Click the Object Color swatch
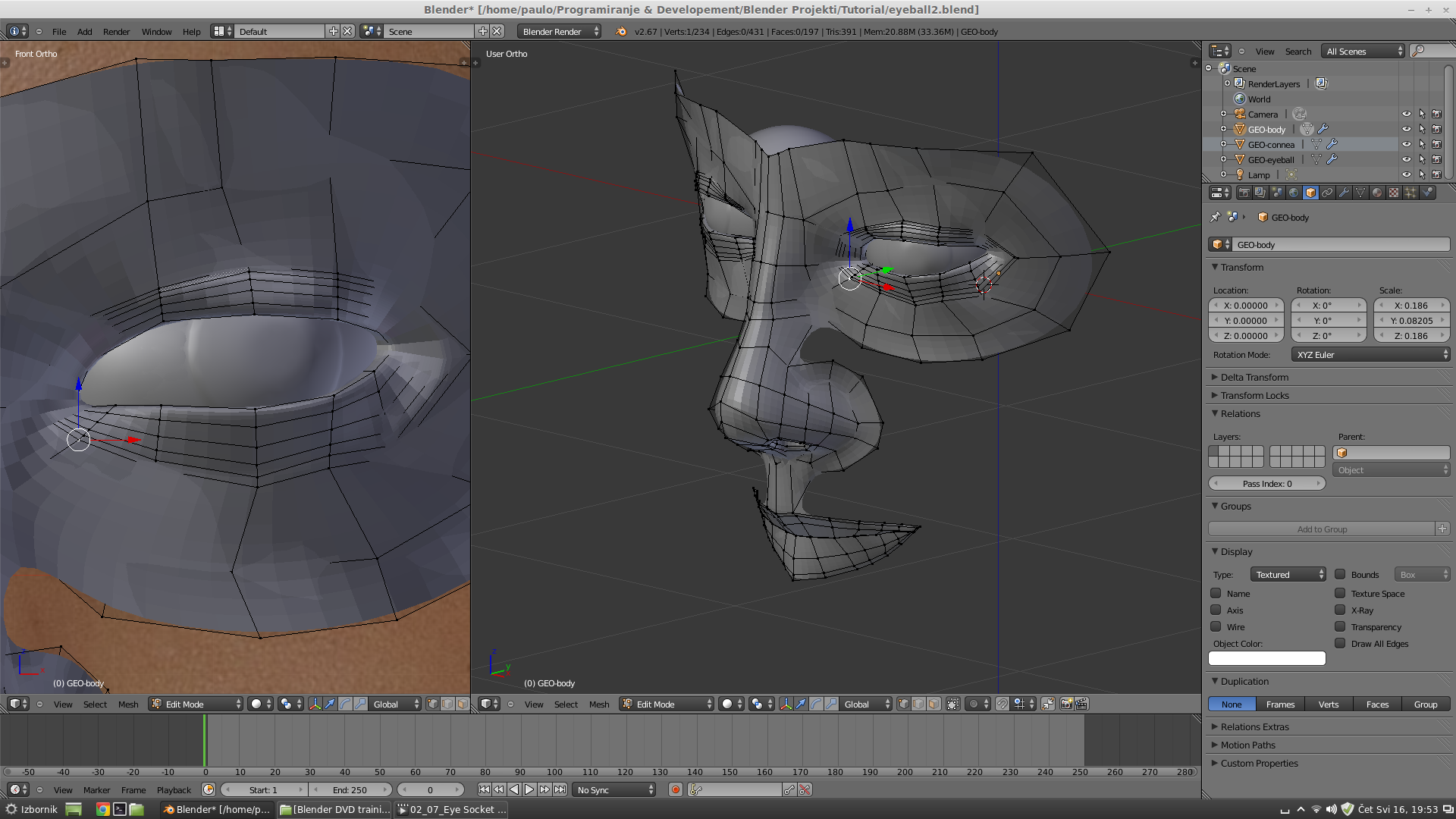Screen dimensions: 1456x819 click(x=1266, y=658)
